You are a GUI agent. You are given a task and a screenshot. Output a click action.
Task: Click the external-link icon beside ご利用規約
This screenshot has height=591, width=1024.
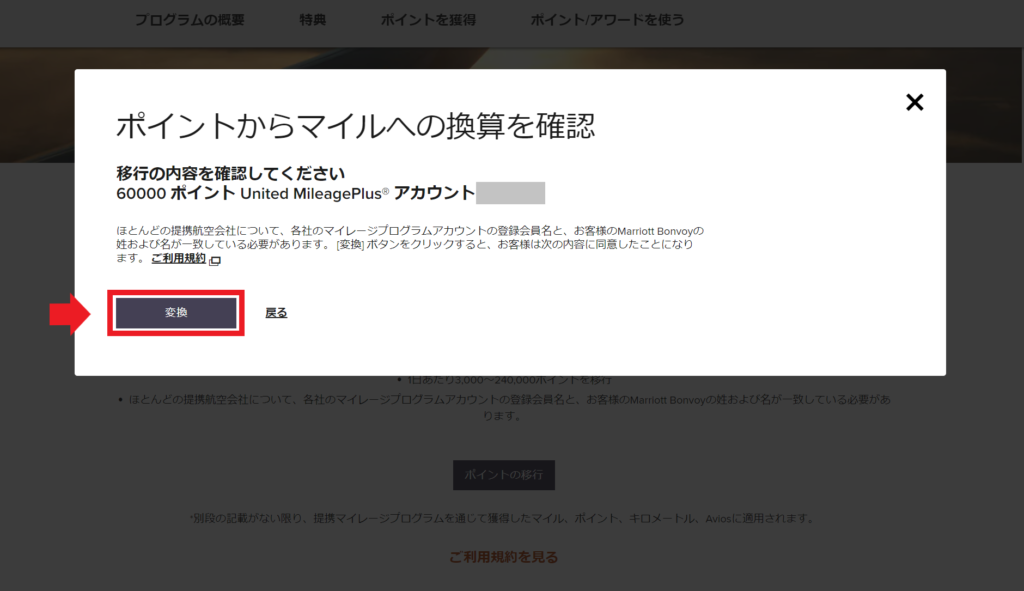215,260
